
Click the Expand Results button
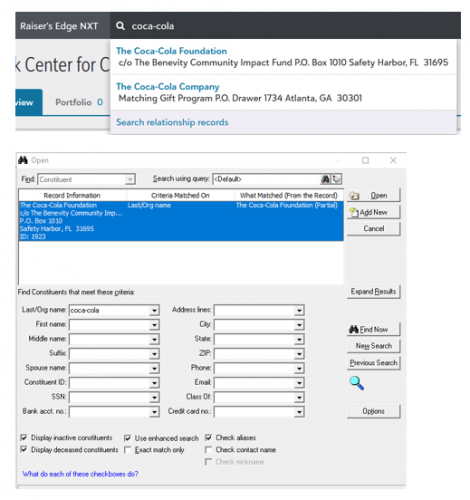point(373,292)
